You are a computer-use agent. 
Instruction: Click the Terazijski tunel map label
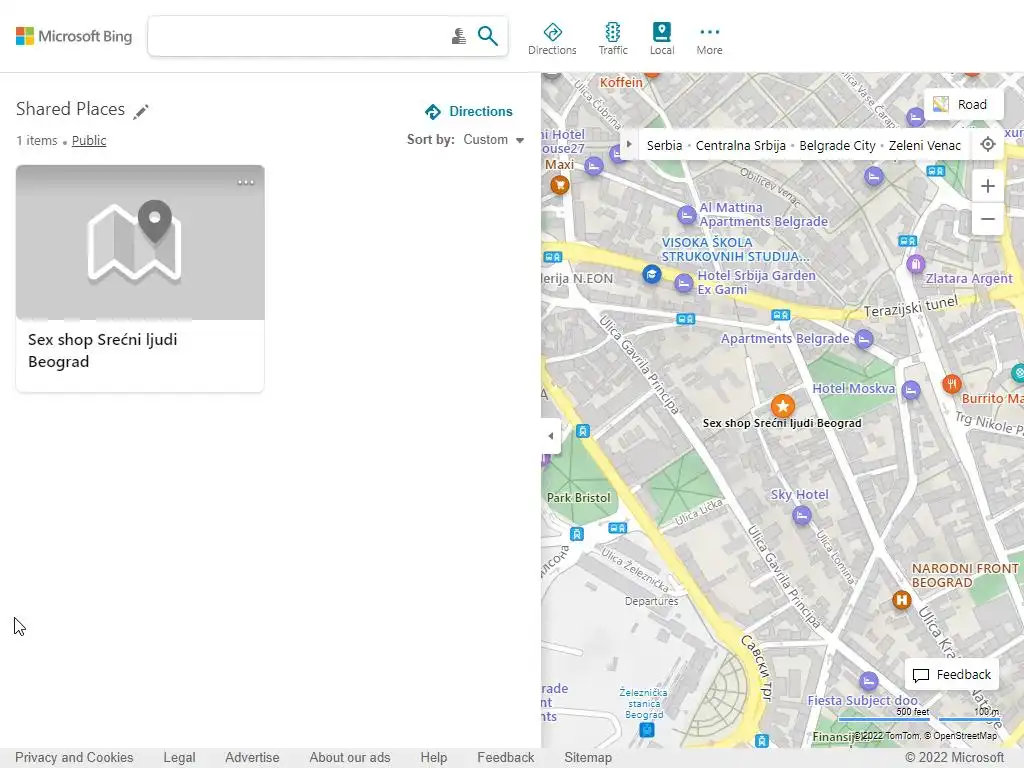click(911, 306)
